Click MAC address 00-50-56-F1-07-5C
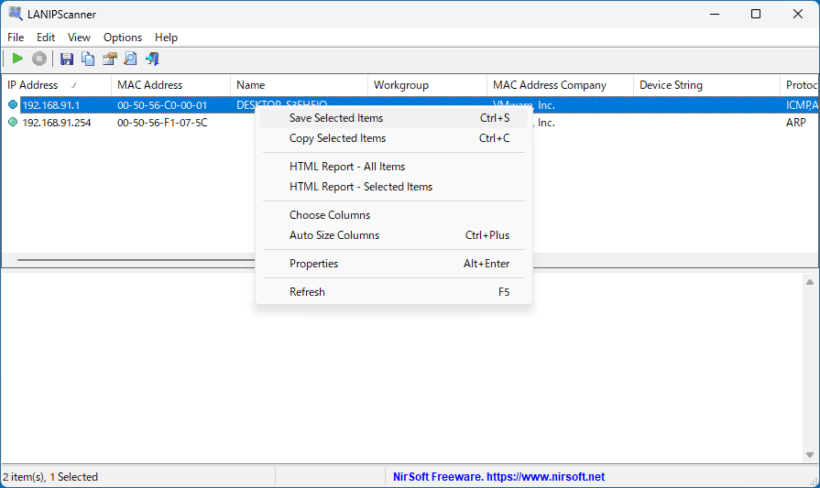 point(162,122)
